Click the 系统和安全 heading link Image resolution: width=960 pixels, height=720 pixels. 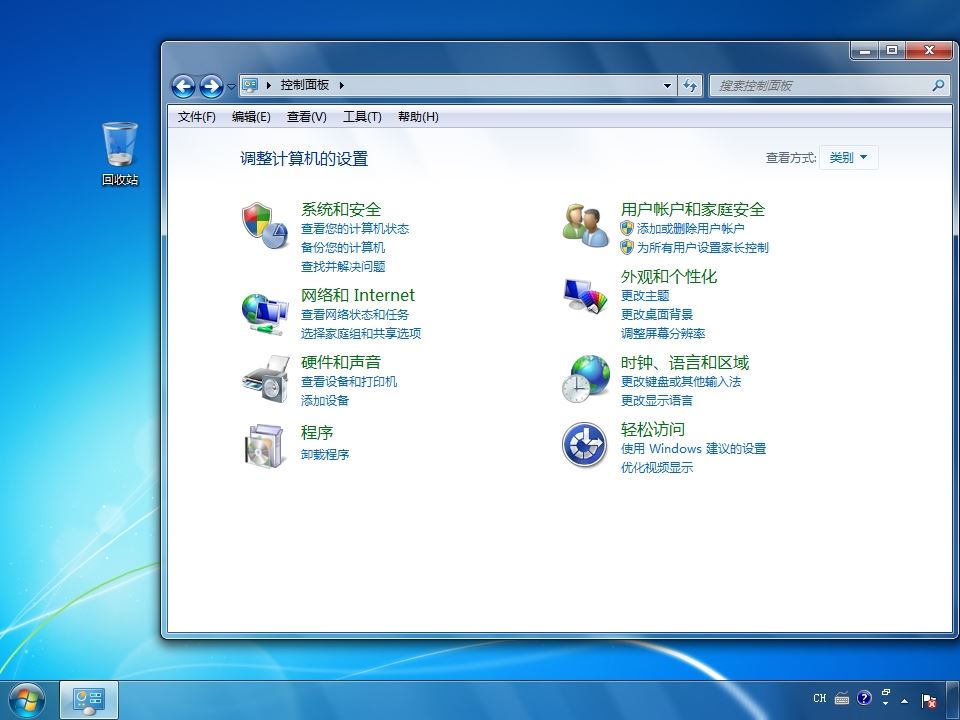(341, 209)
